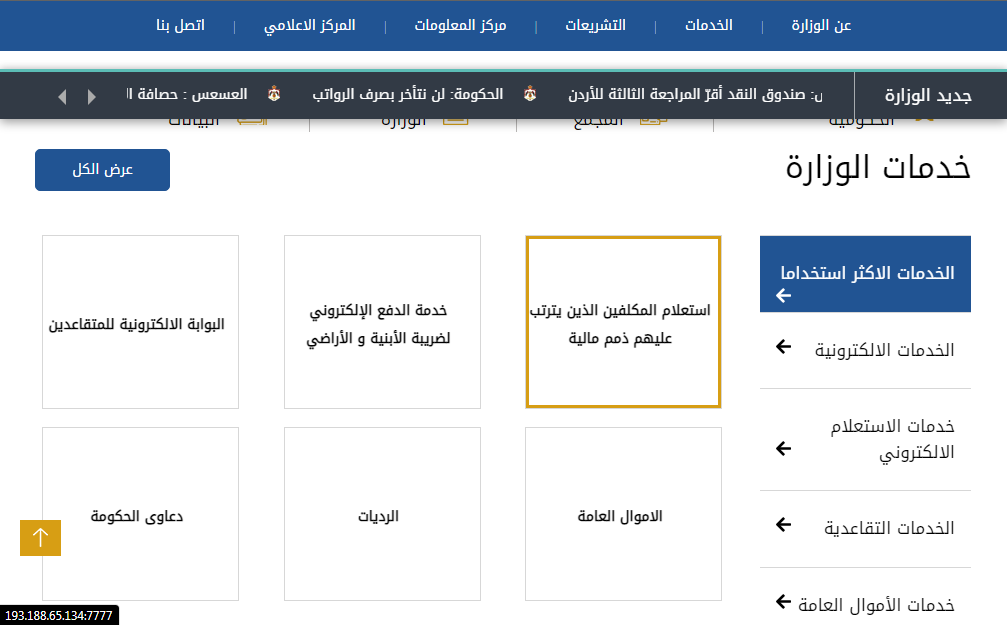Open the التشريعات menu item
1007x625 pixels.
click(596, 25)
